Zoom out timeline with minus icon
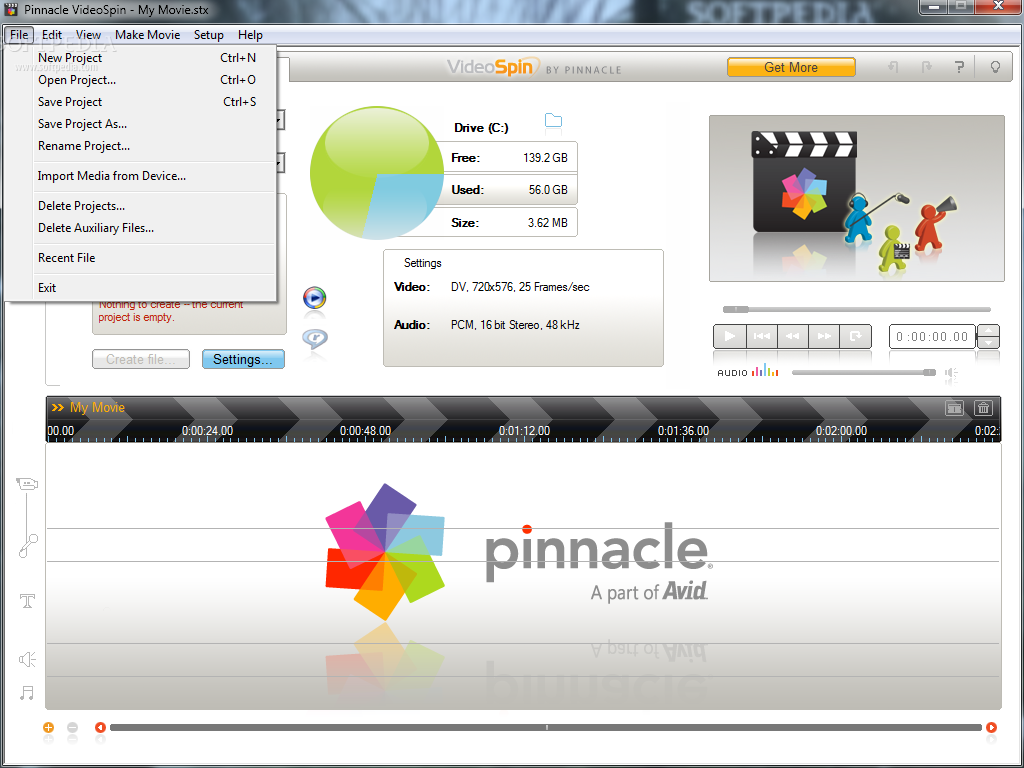Image resolution: width=1024 pixels, height=768 pixels. pos(72,728)
